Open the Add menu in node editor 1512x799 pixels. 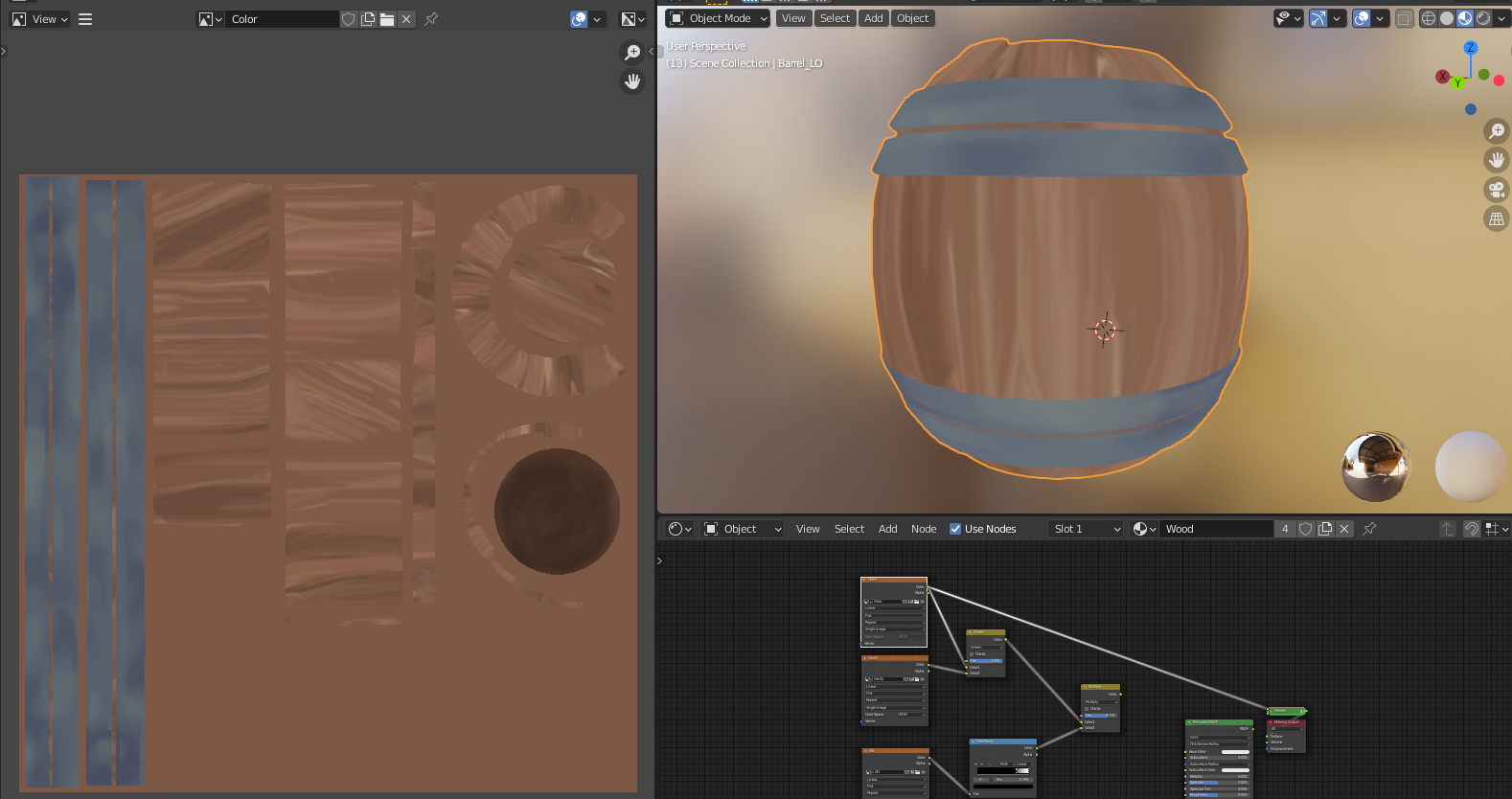pos(887,529)
